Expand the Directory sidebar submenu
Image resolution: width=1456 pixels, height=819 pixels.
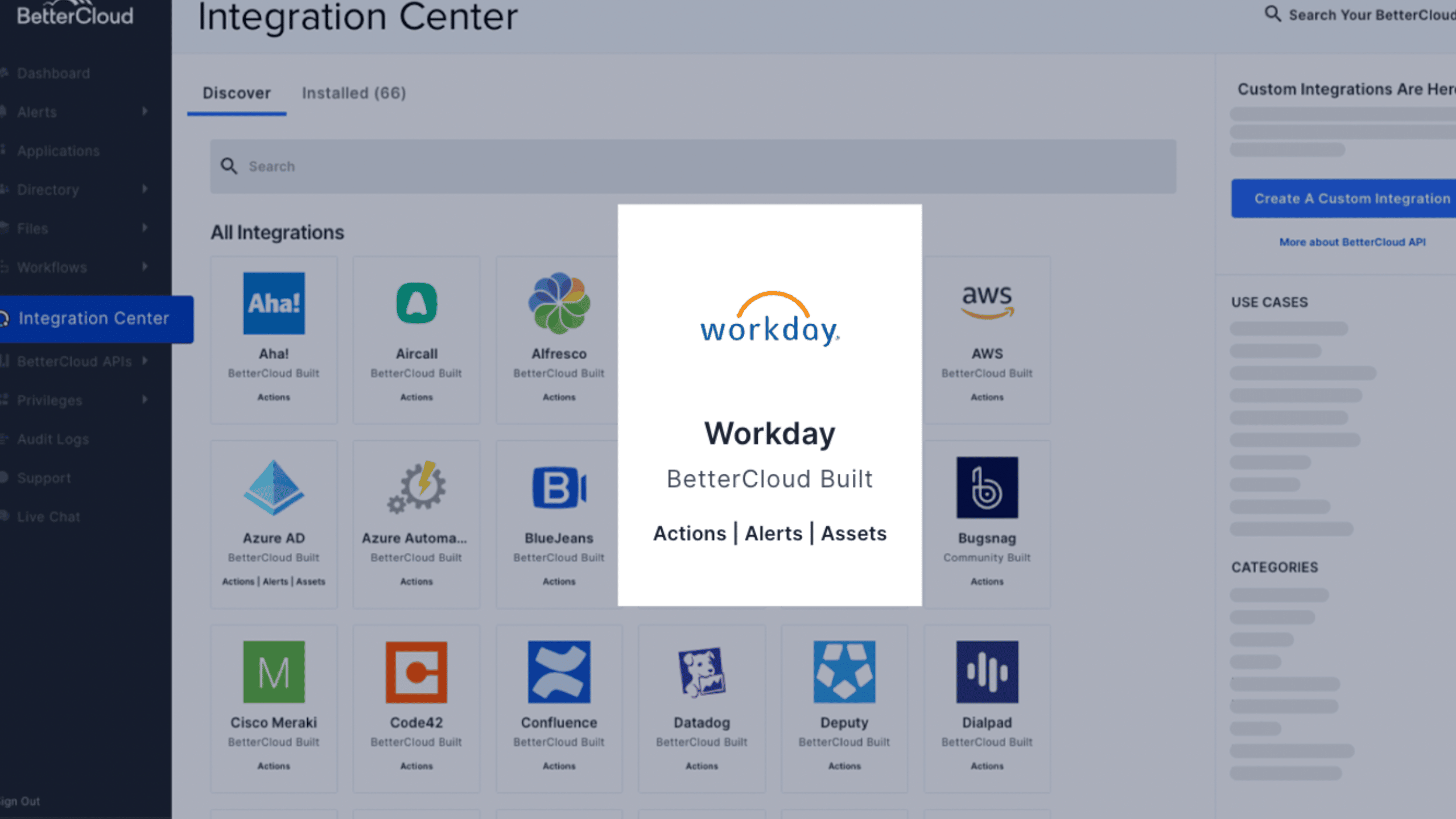coord(145,189)
